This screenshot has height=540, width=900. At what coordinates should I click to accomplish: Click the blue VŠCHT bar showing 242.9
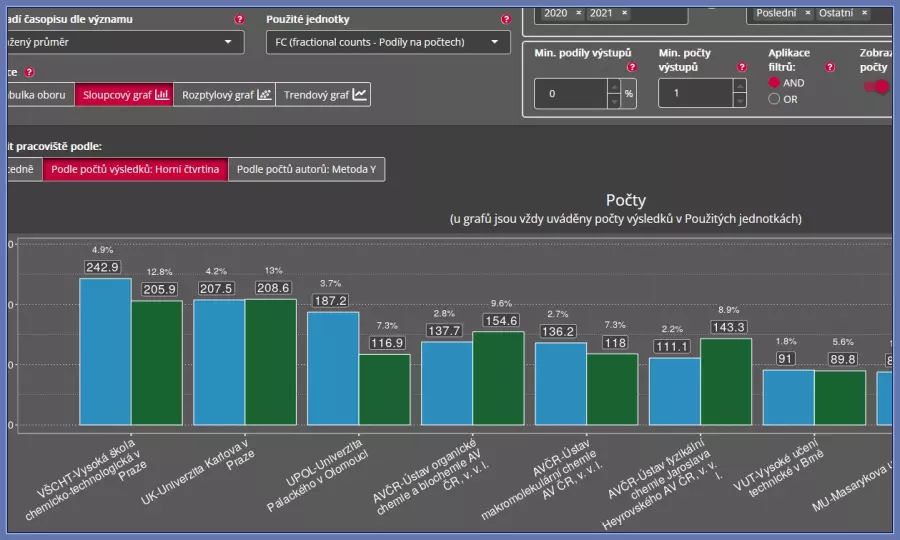pos(105,350)
